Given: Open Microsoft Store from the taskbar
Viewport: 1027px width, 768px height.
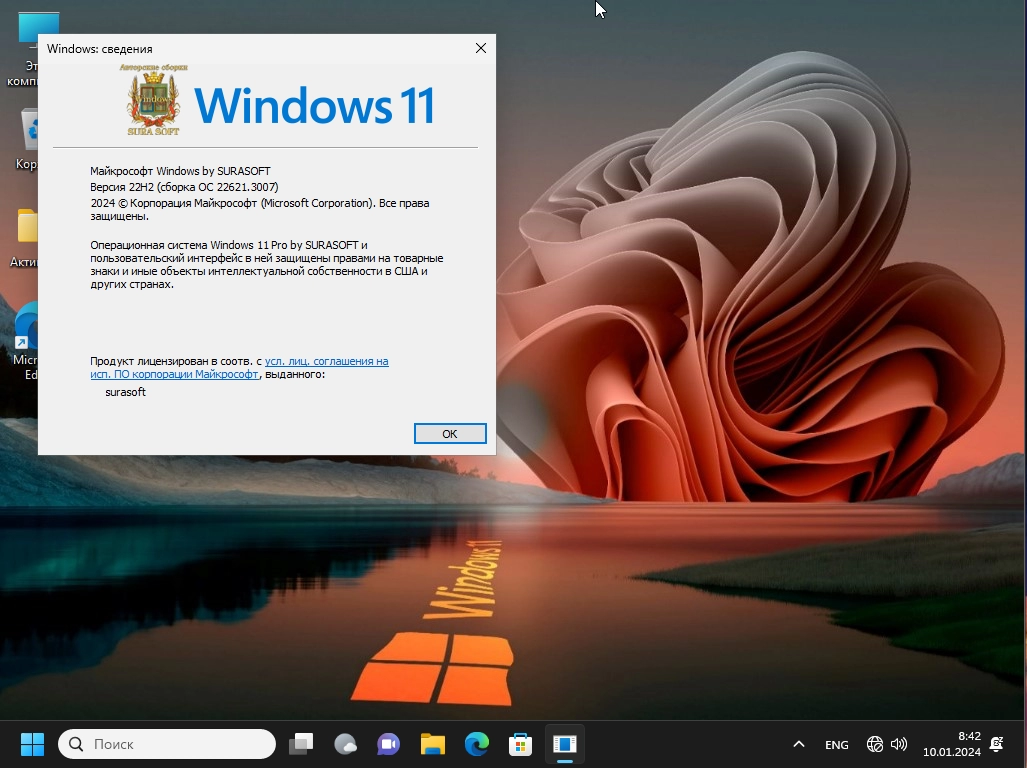Looking at the screenshot, I should (x=521, y=744).
